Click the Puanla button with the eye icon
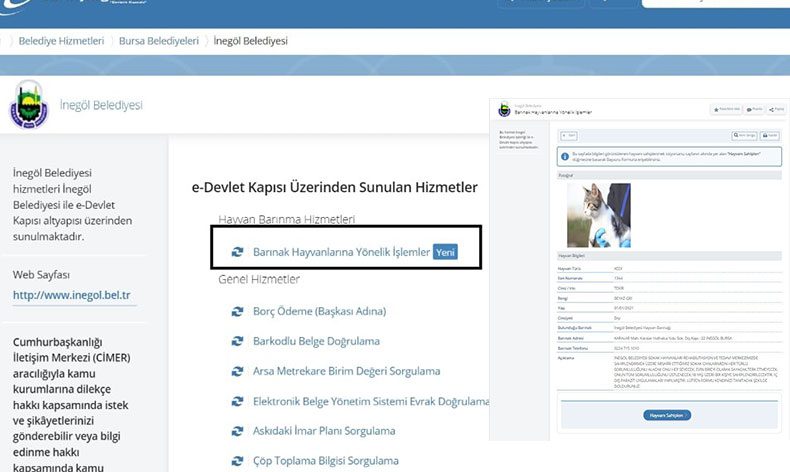This screenshot has height=472, width=790. (754, 109)
